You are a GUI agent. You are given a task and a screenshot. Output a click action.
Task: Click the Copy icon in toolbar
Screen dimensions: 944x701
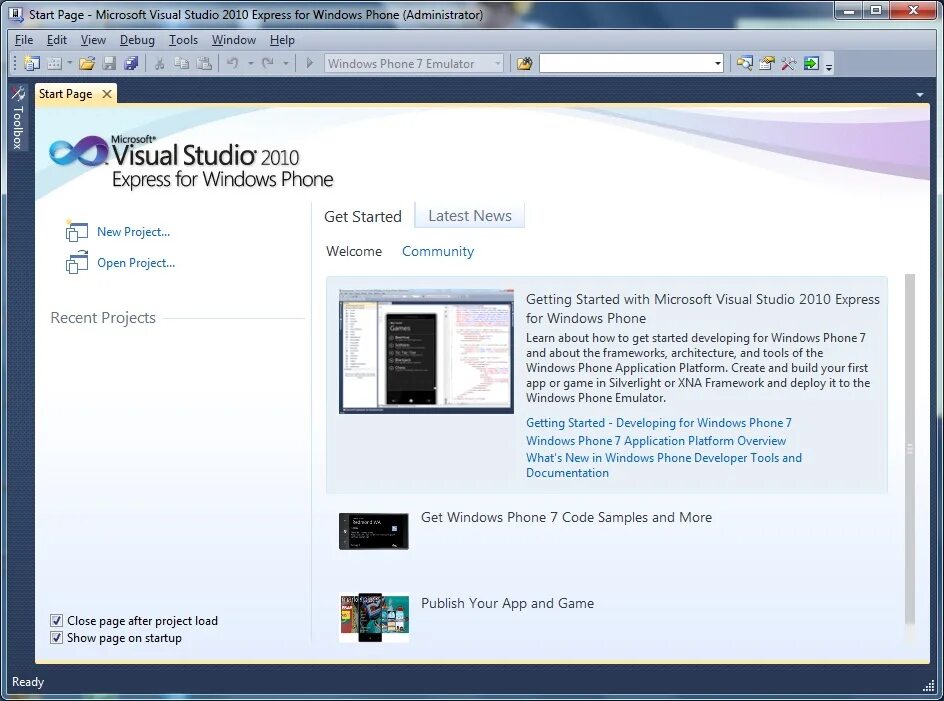pyautogui.click(x=181, y=63)
